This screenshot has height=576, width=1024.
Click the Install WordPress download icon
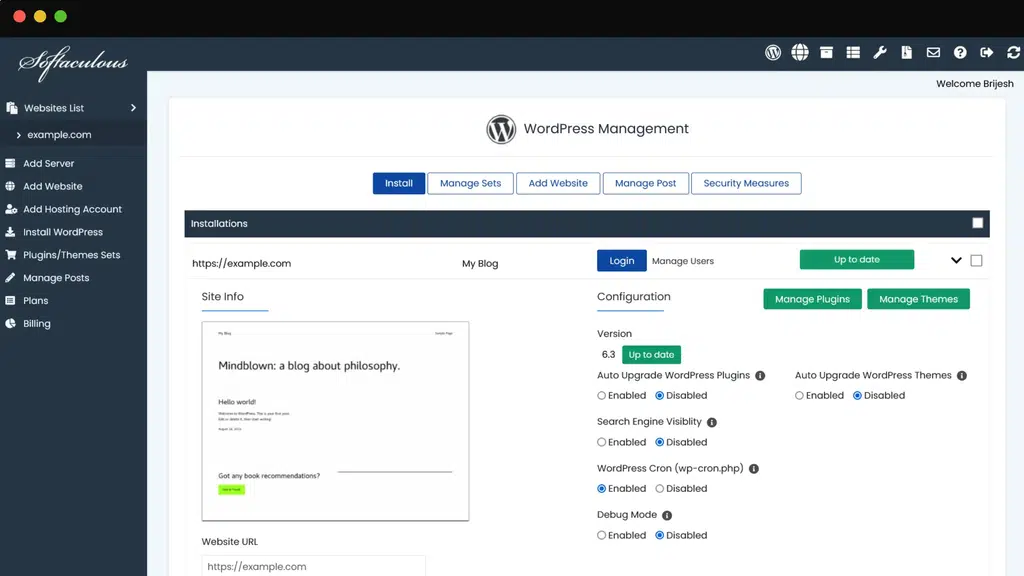tap(10, 232)
